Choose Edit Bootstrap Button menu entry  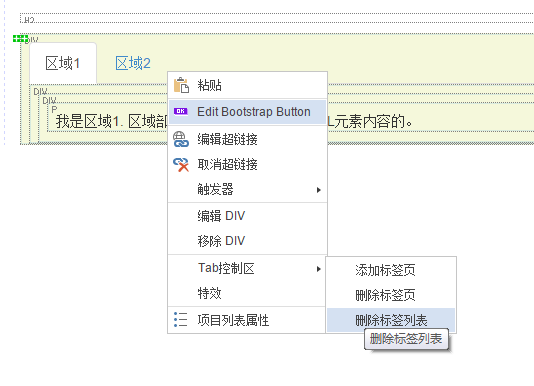(x=248, y=112)
